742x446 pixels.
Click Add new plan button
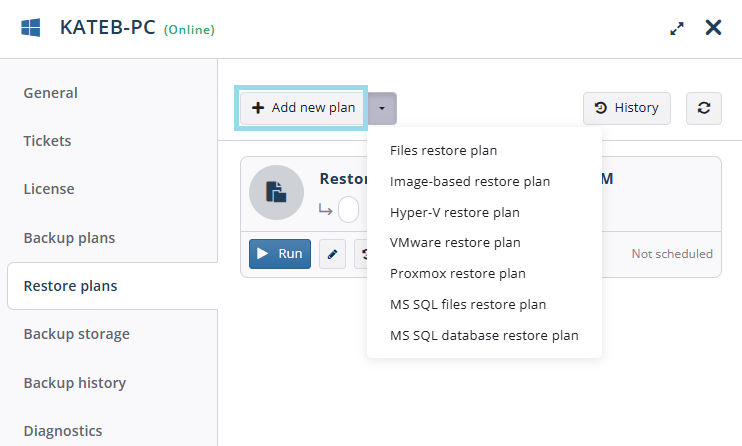301,108
